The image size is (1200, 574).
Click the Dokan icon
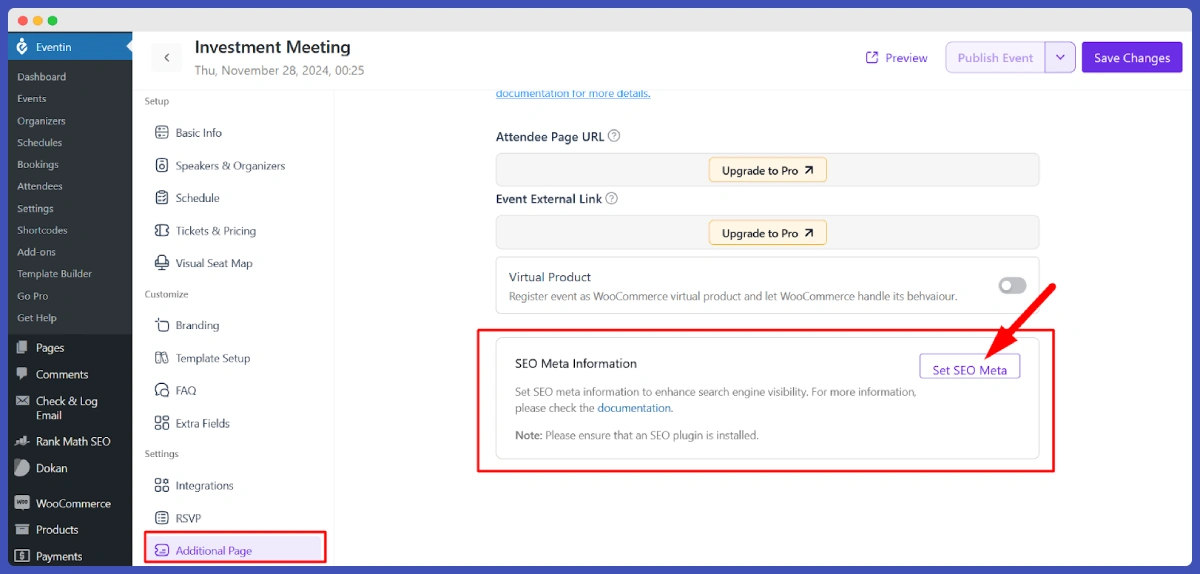tap(22, 468)
